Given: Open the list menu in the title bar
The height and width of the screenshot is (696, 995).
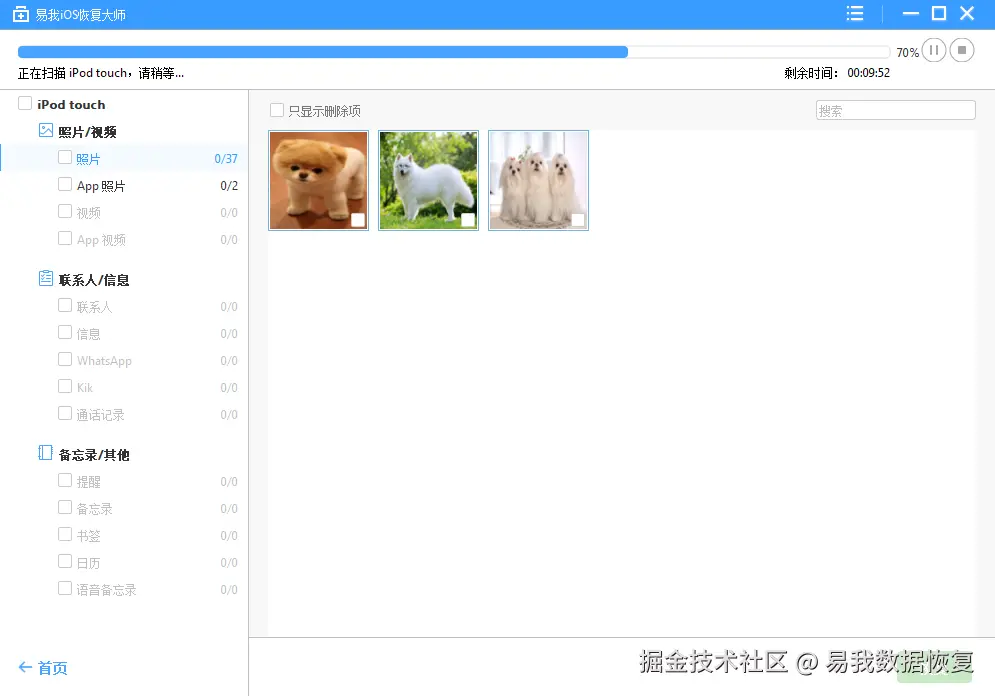Looking at the screenshot, I should 855,13.
